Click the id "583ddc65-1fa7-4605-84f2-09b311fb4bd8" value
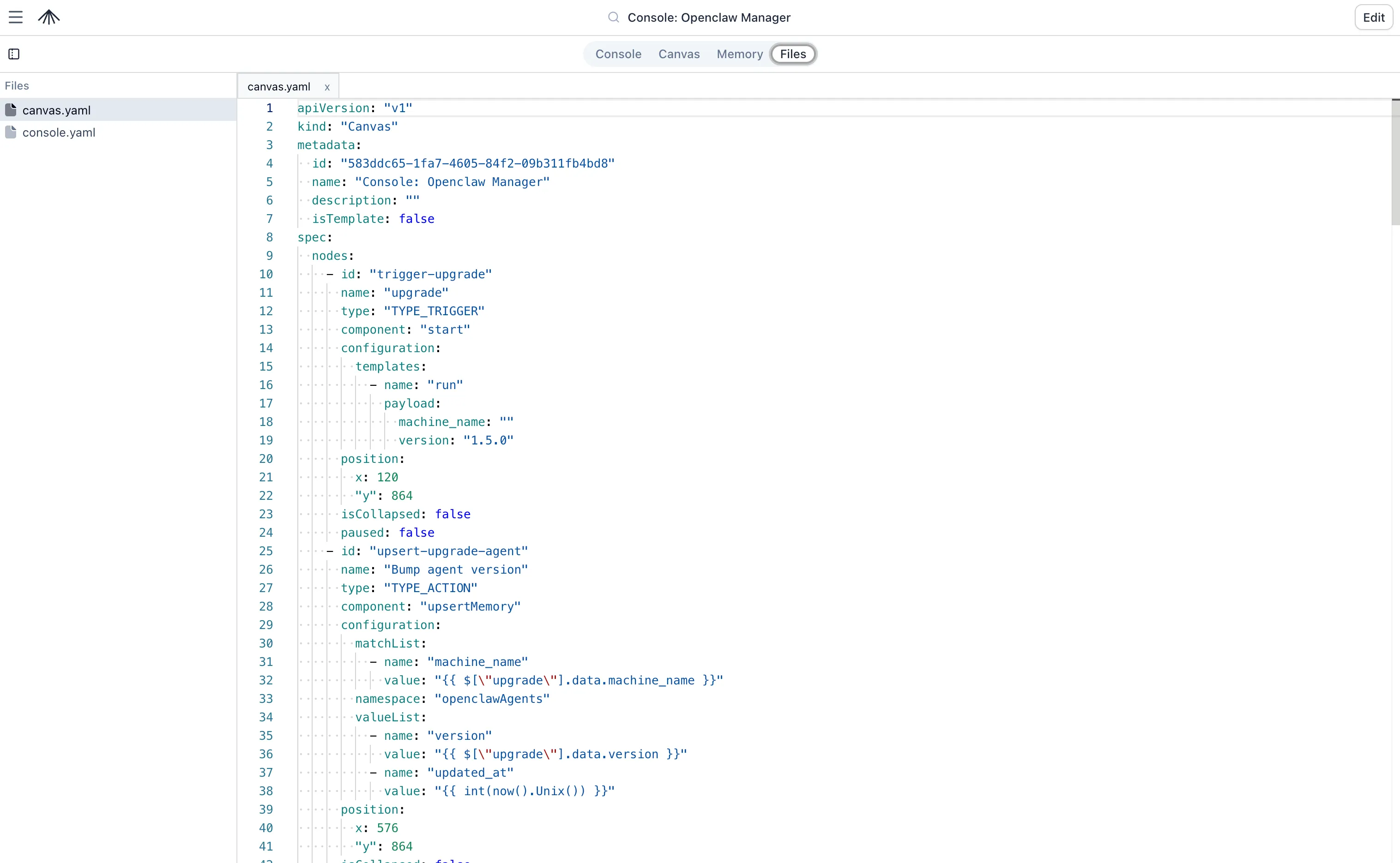Image resolution: width=1400 pixels, height=863 pixels. pyautogui.click(x=477, y=163)
